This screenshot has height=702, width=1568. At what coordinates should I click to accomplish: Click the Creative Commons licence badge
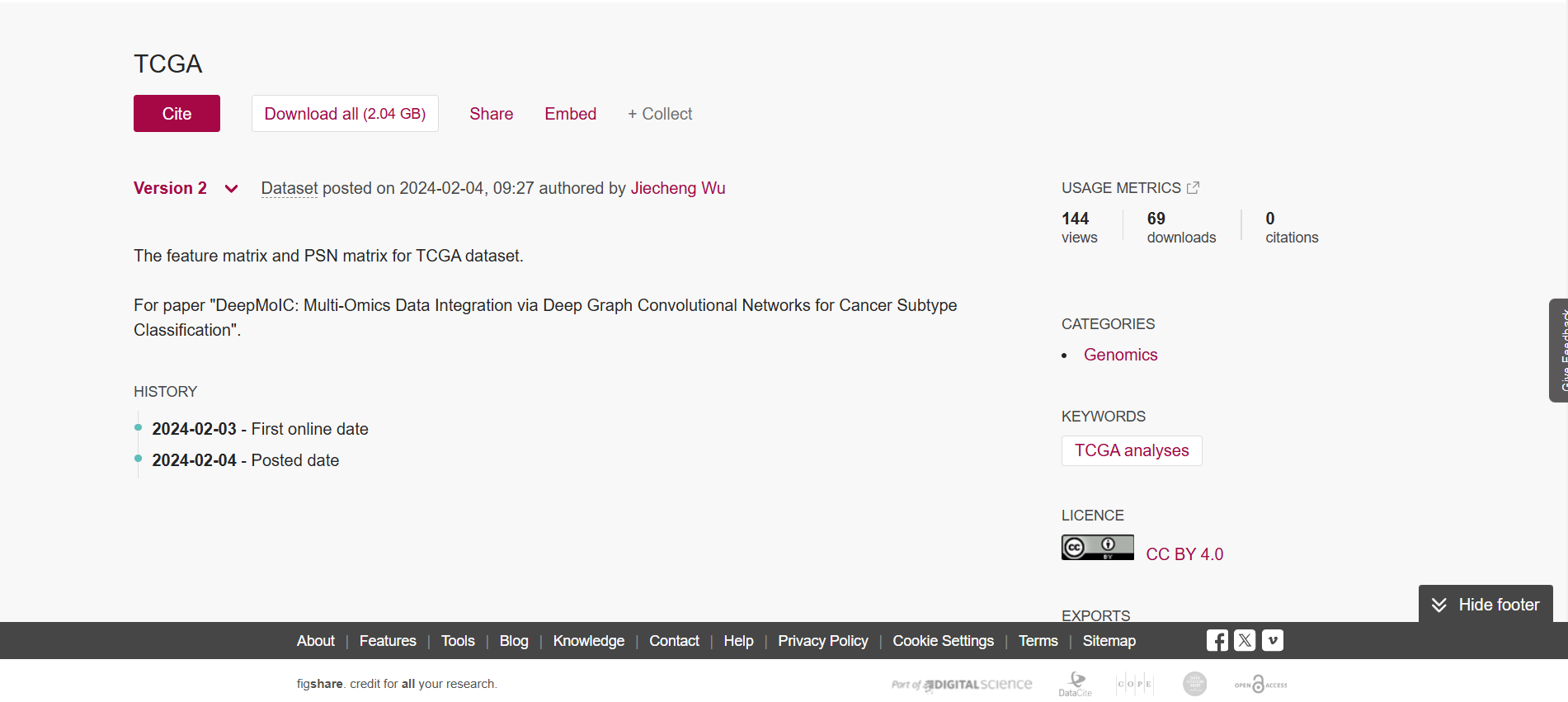coord(1097,548)
